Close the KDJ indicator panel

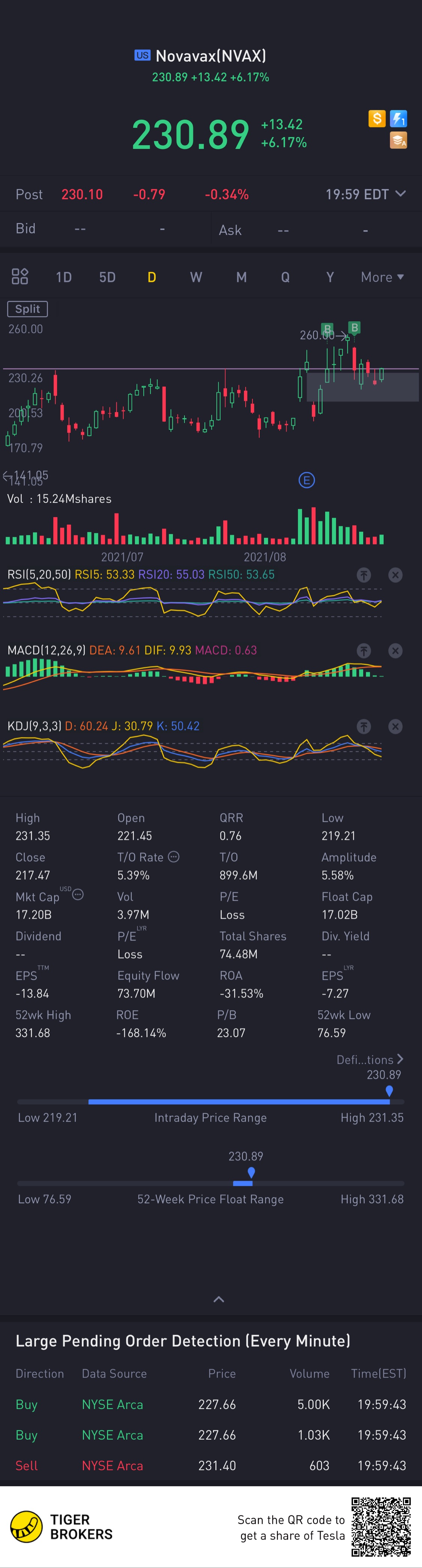pyautogui.click(x=395, y=726)
